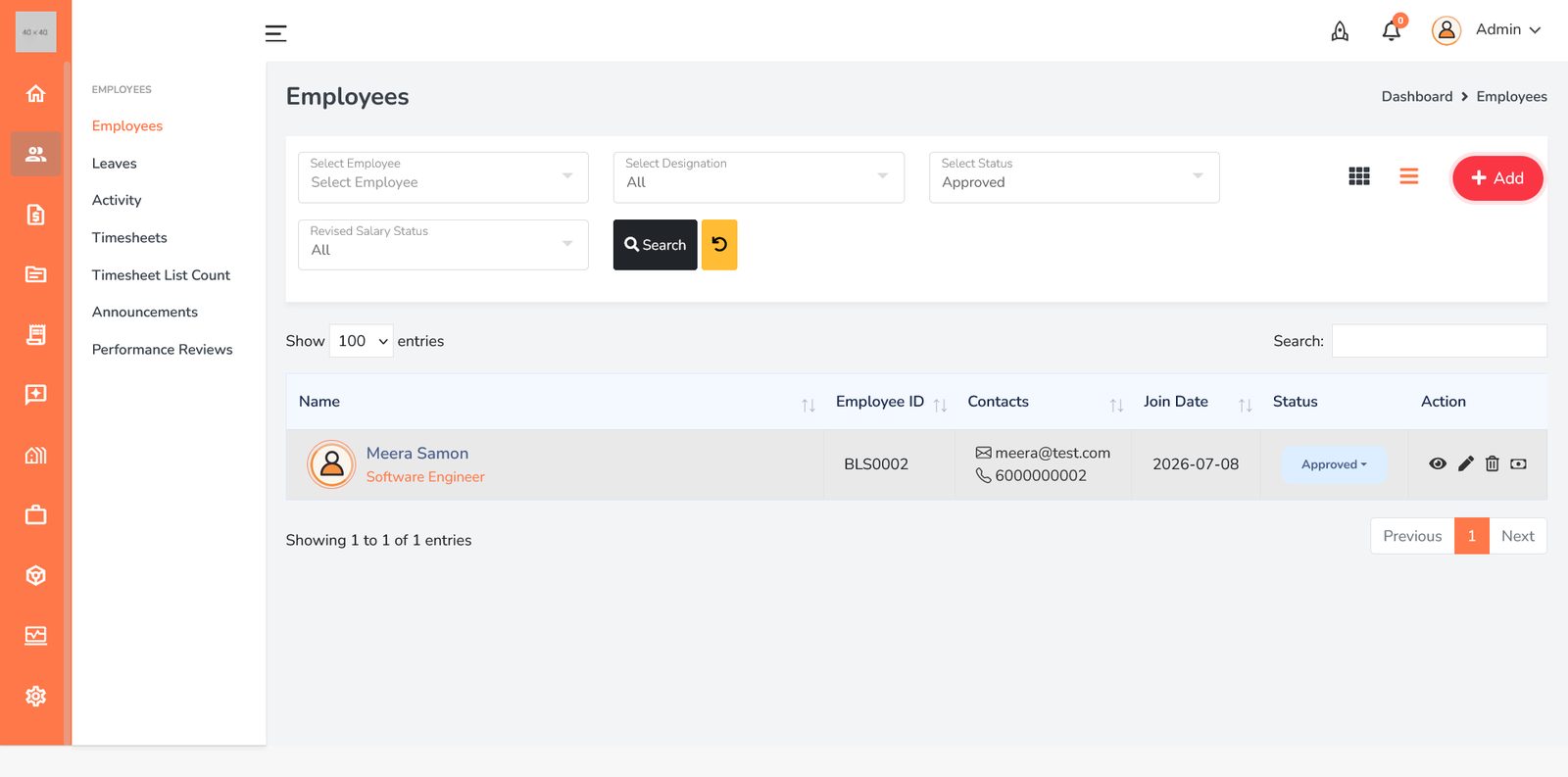Open Timesheet List Count menu item
Screen dimensions: 1568x777
(x=161, y=275)
